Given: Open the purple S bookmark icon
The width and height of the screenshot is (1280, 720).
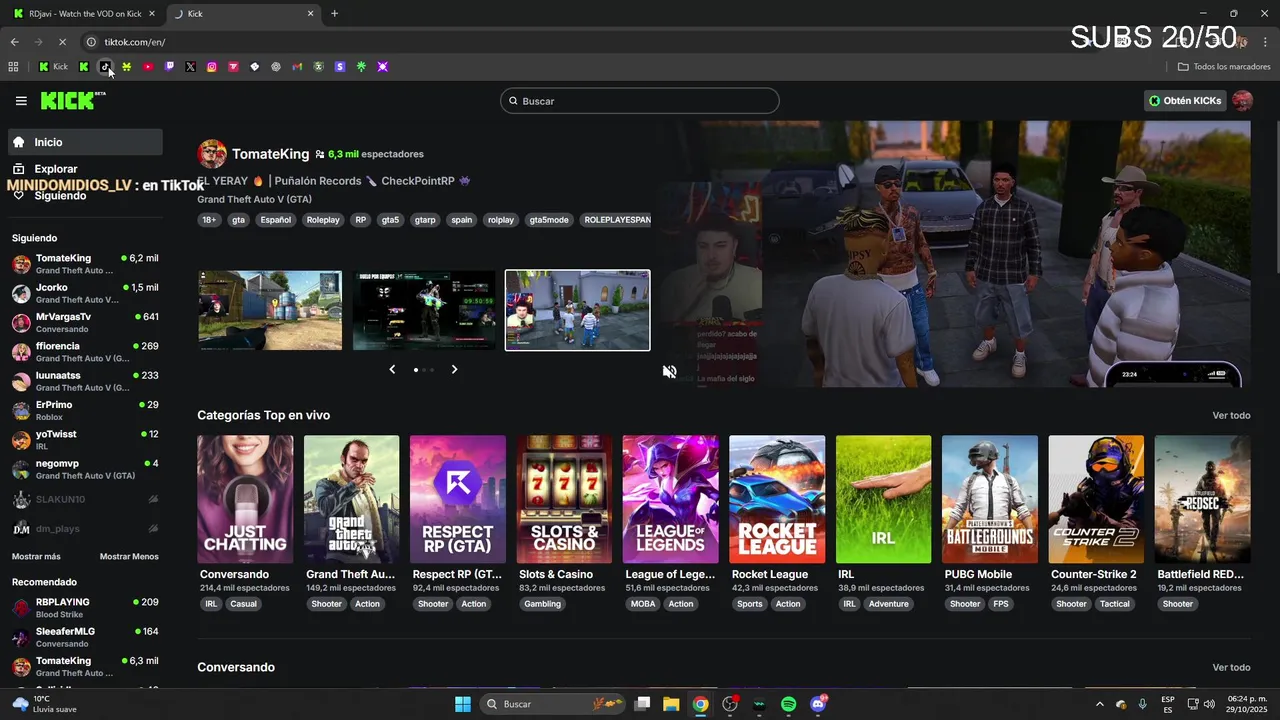Looking at the screenshot, I should (x=340, y=67).
